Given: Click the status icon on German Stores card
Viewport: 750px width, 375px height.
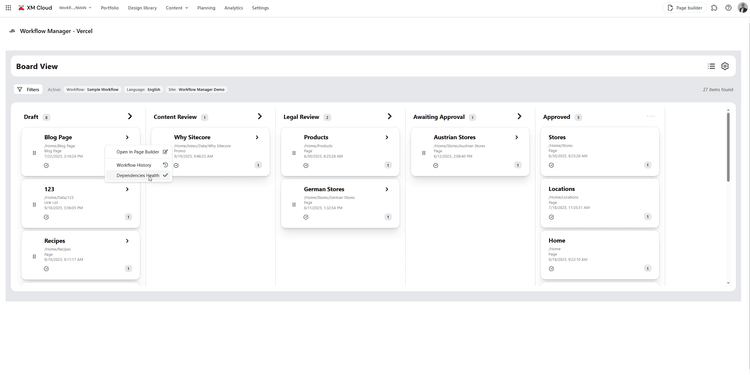Looking at the screenshot, I should (306, 217).
